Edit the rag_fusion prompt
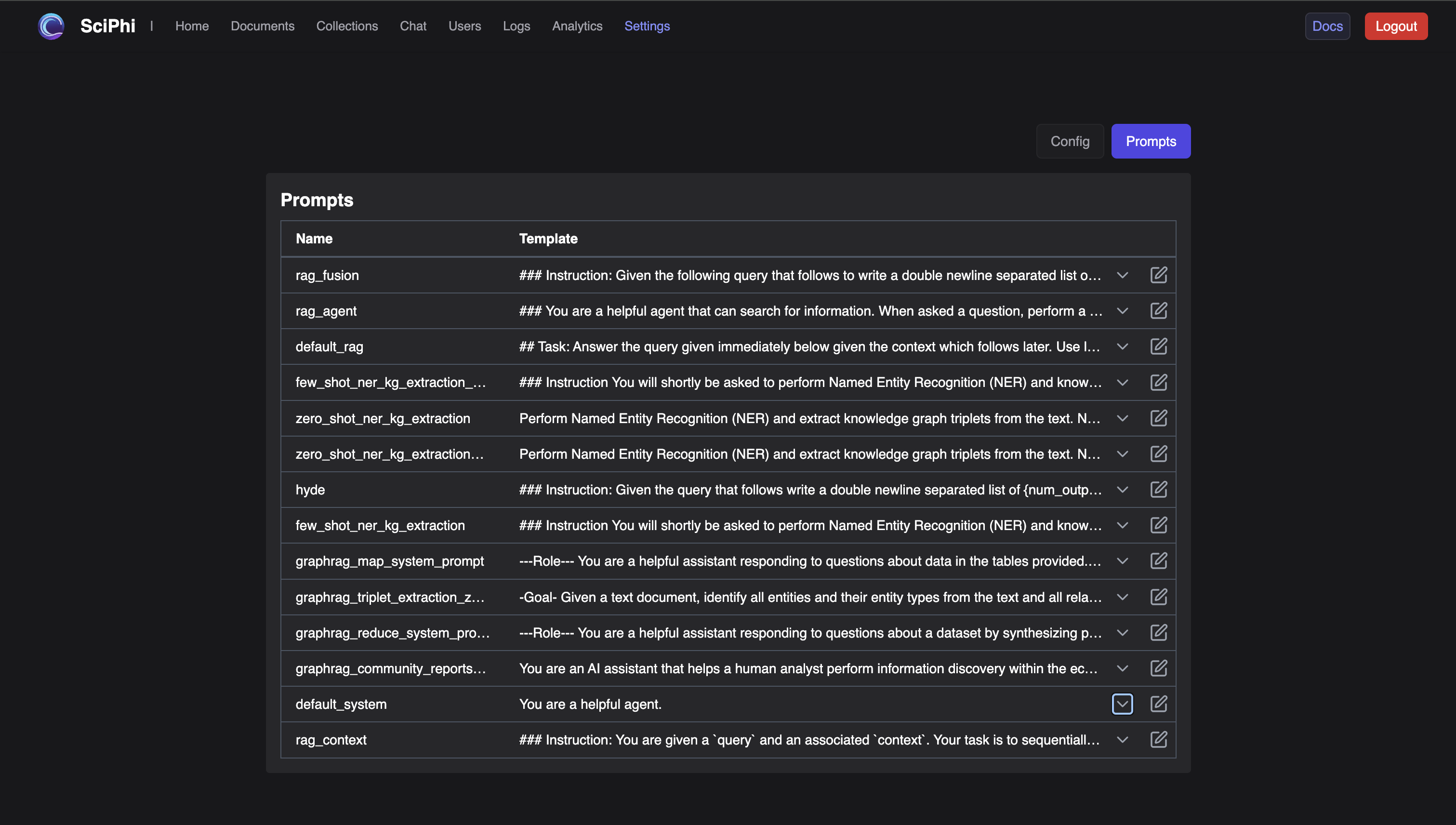 [1159, 275]
